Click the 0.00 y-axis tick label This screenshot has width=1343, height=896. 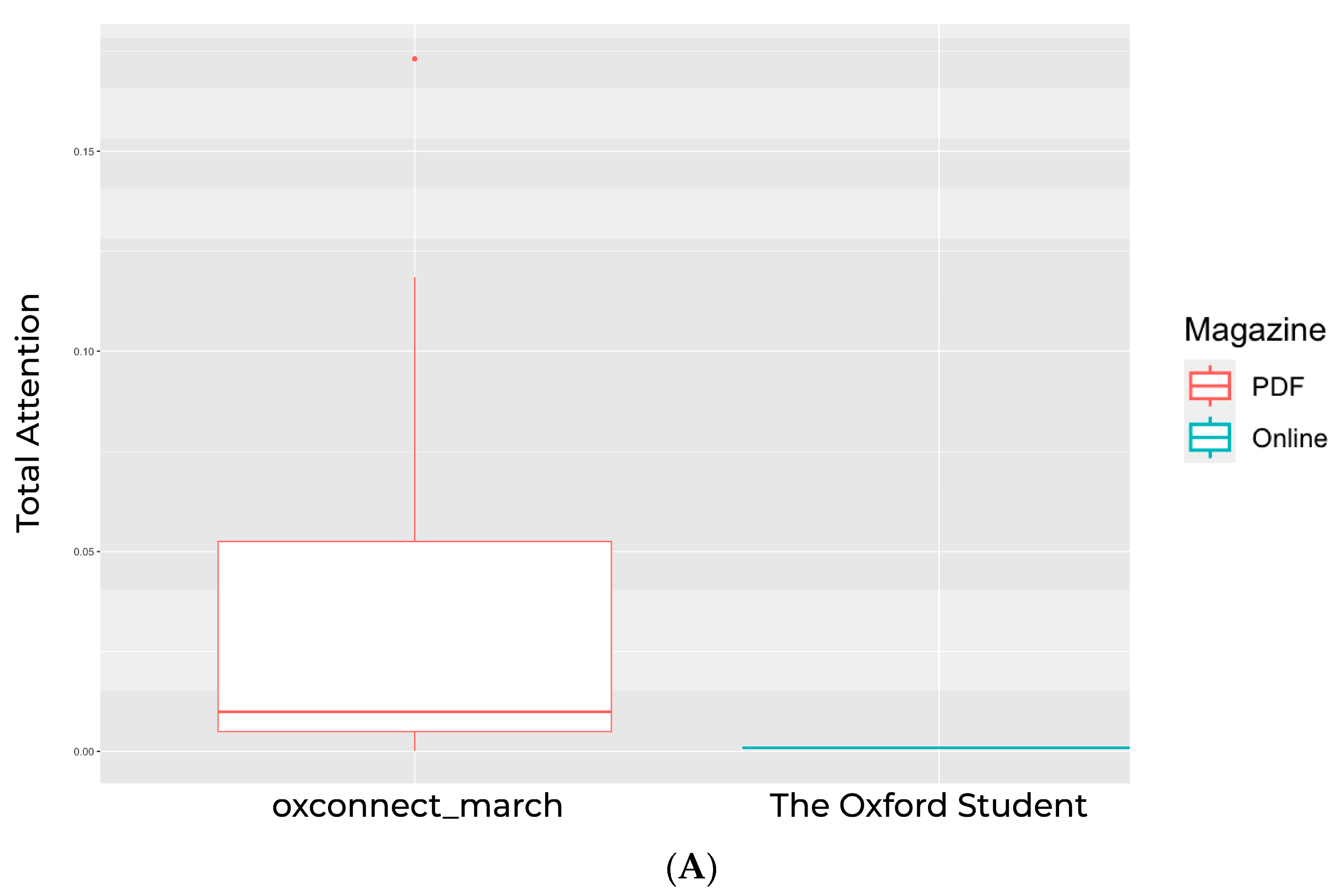pyautogui.click(x=84, y=752)
